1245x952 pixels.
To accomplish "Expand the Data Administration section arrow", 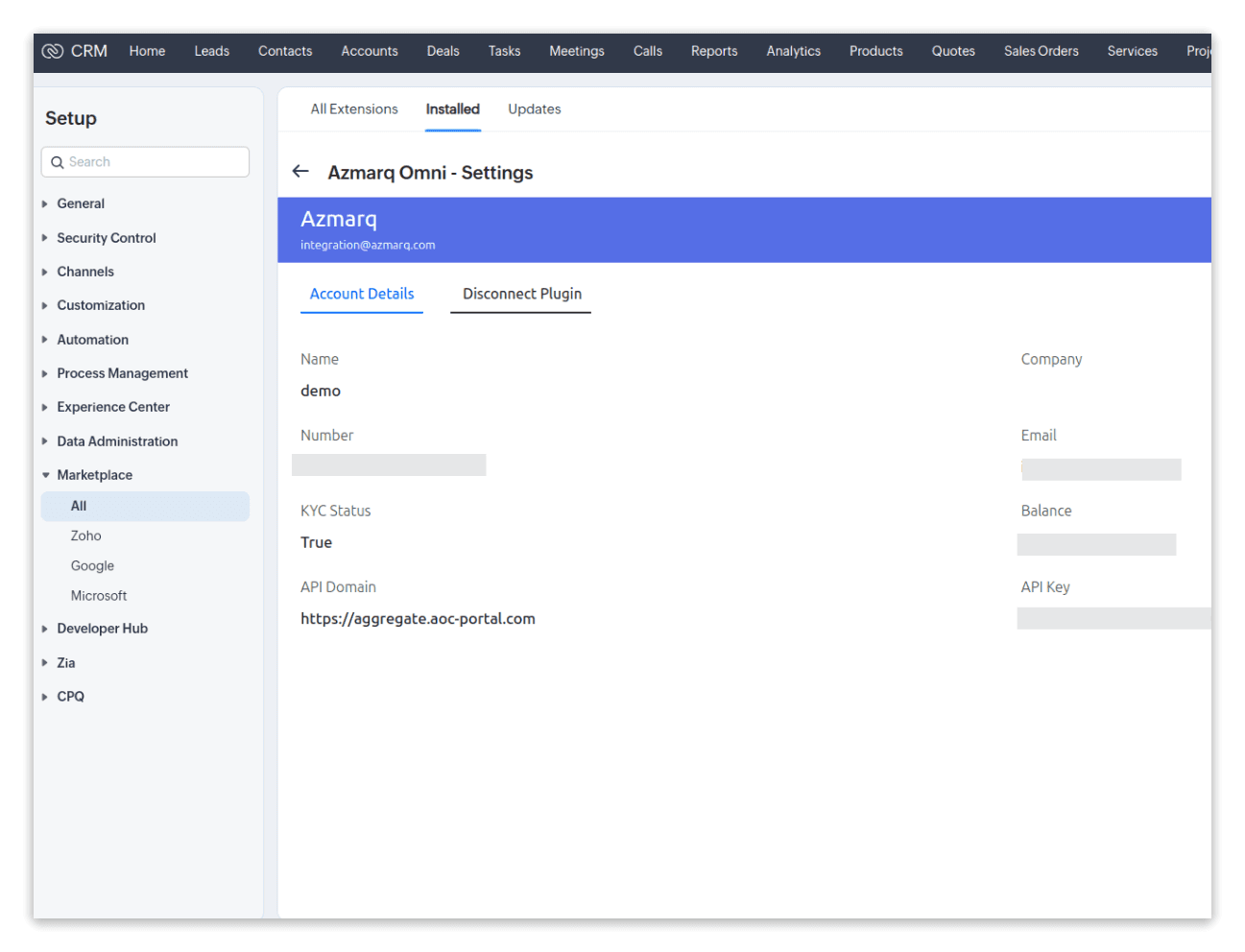I will (x=45, y=441).
